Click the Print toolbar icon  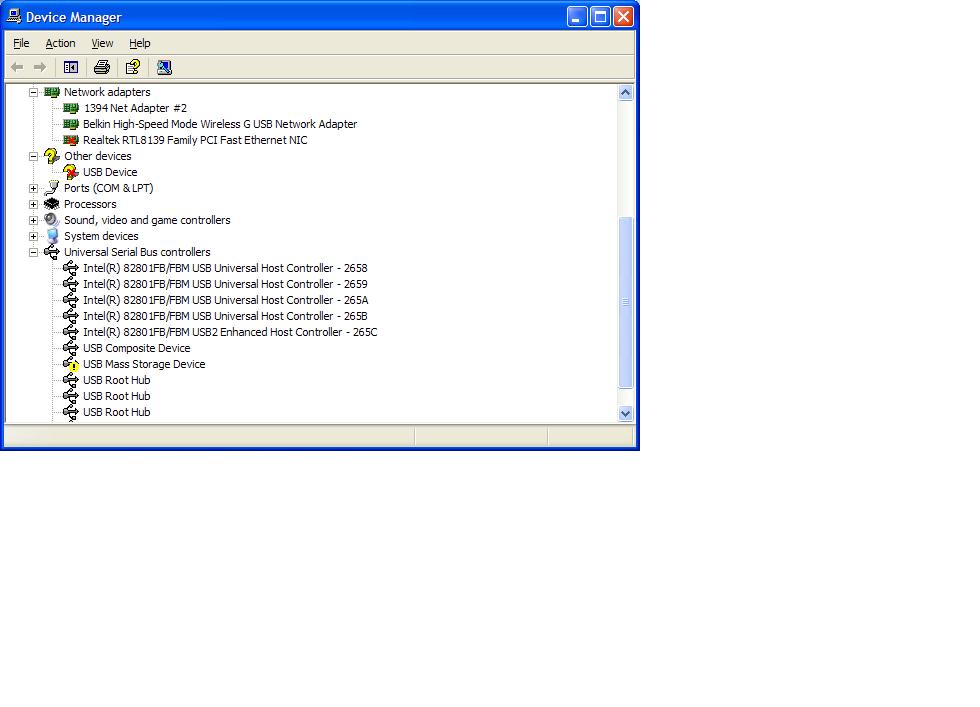click(102, 67)
